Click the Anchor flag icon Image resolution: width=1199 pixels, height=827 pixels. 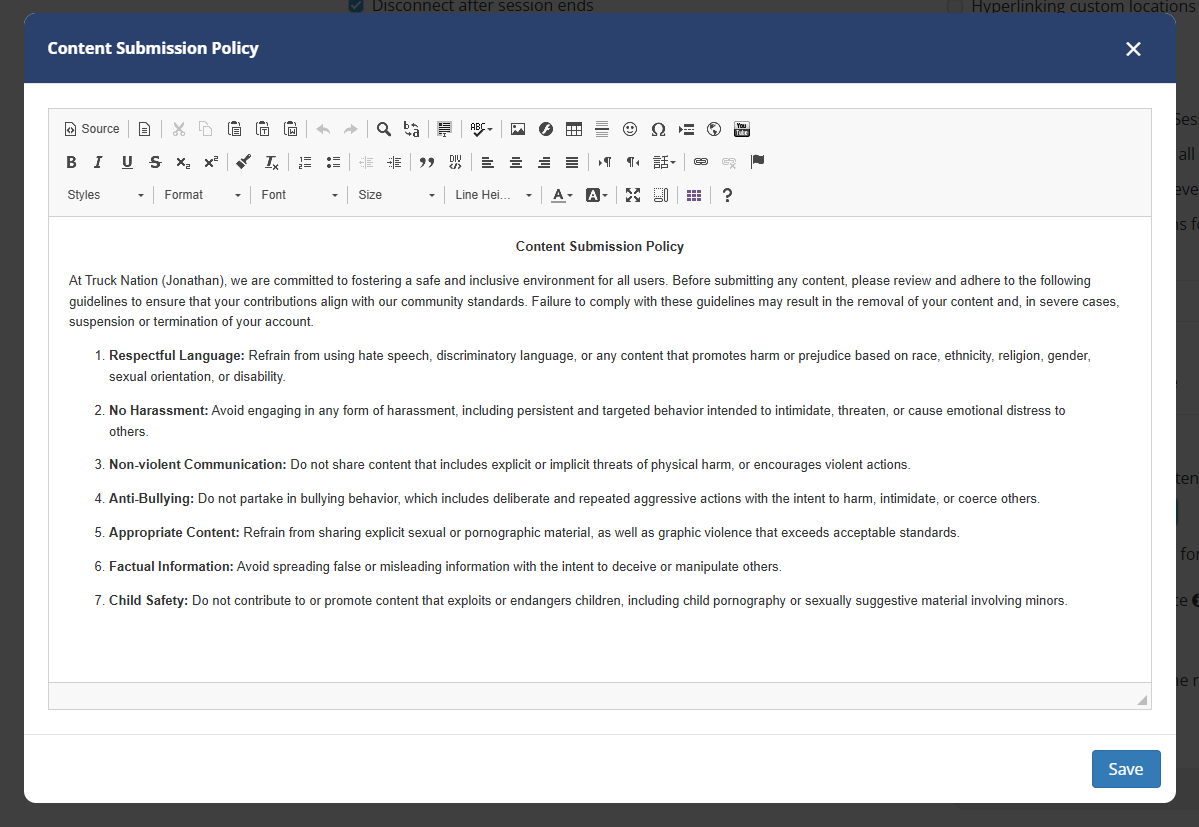pos(757,162)
